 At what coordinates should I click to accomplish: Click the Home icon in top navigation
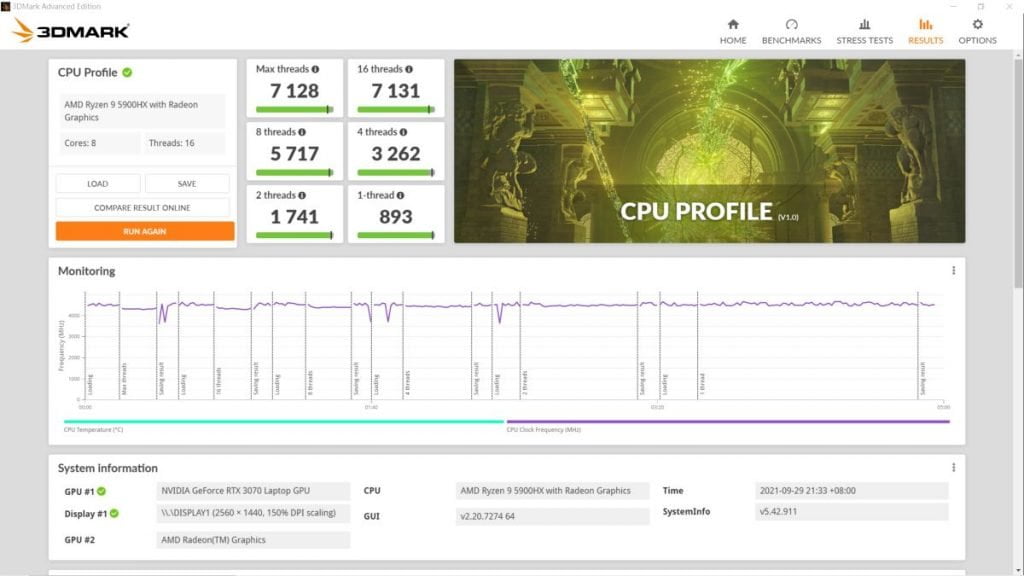click(733, 25)
